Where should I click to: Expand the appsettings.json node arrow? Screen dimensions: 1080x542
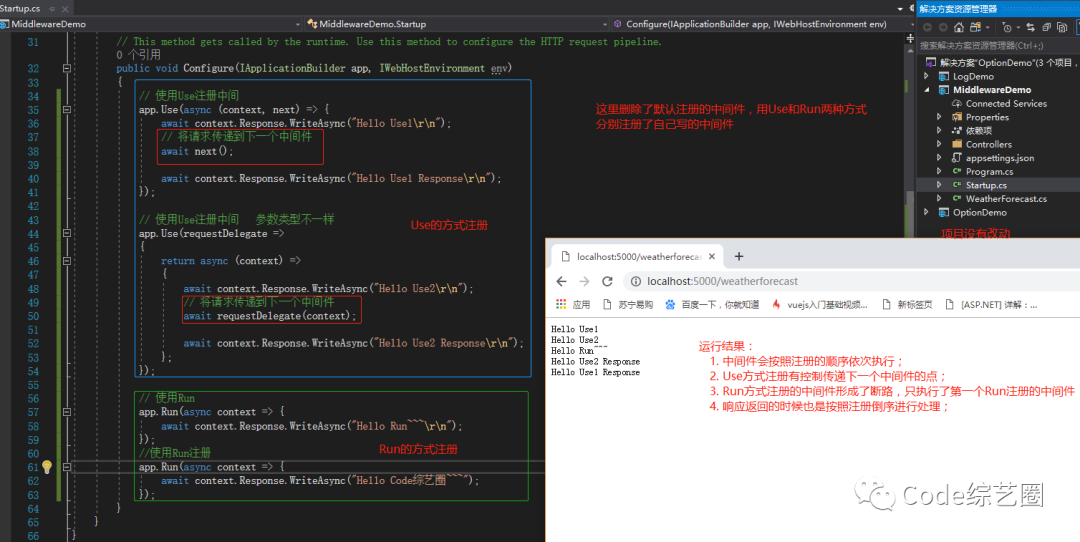(939, 158)
